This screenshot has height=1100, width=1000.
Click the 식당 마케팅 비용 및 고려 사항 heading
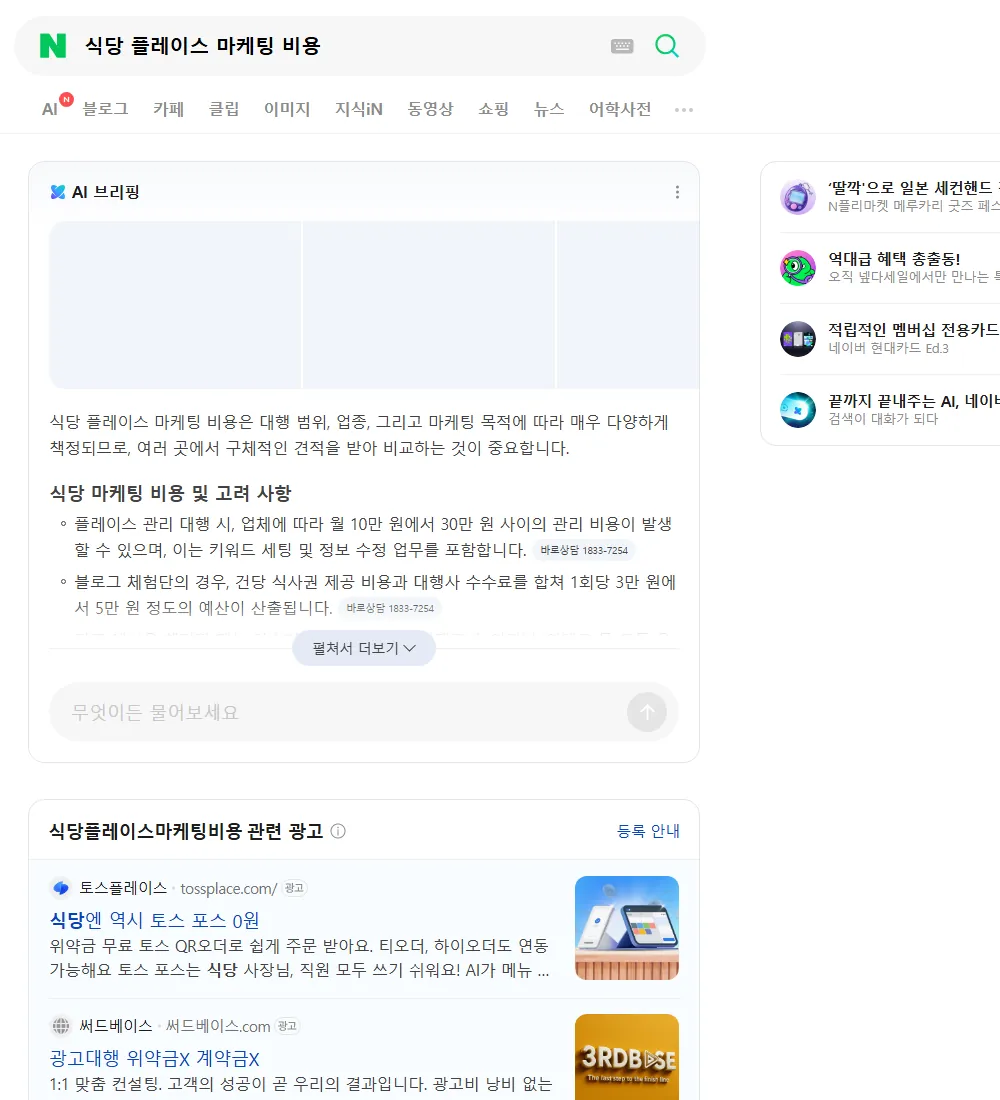171,493
